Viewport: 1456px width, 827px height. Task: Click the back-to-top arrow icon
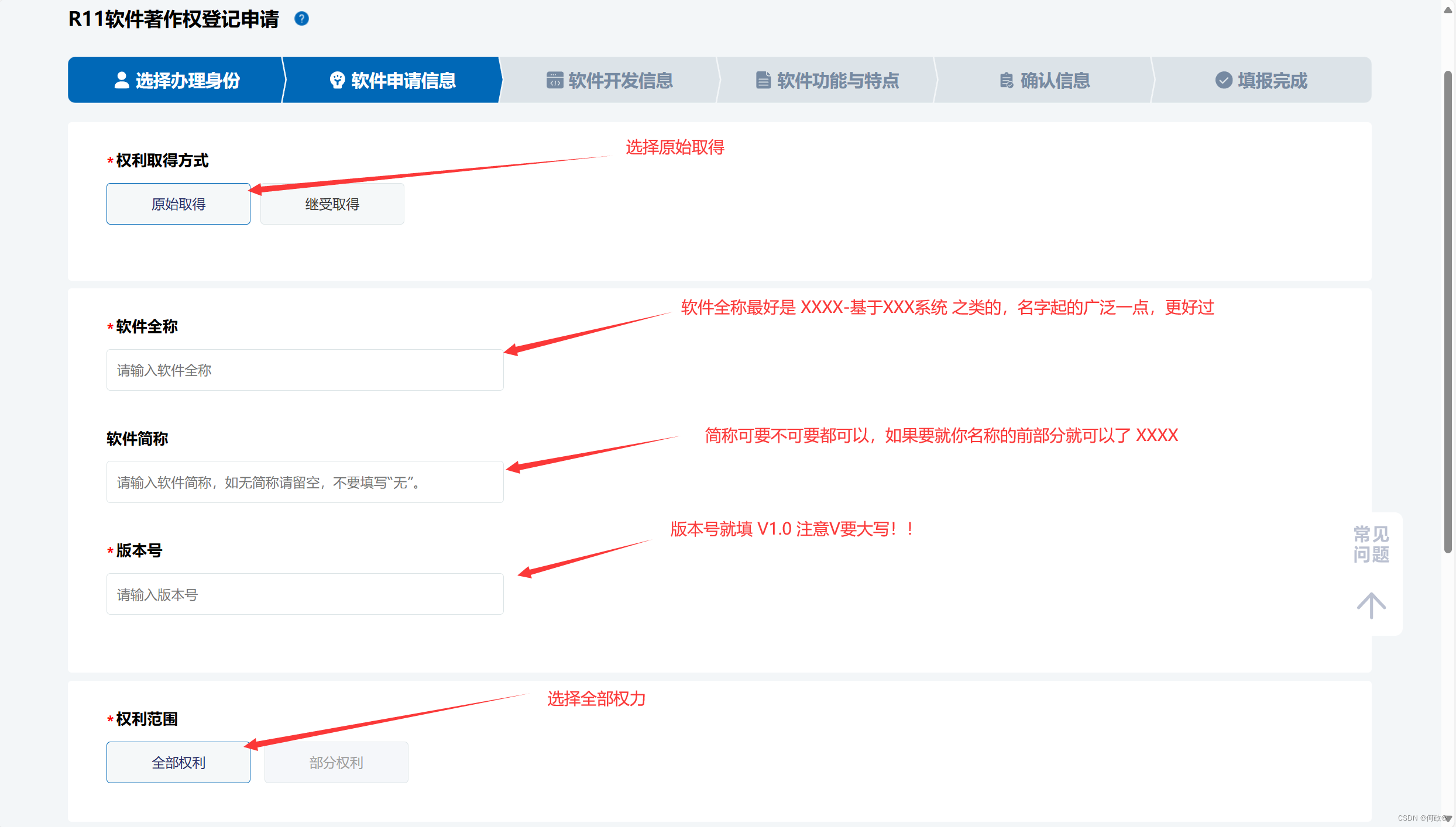click(x=1371, y=605)
